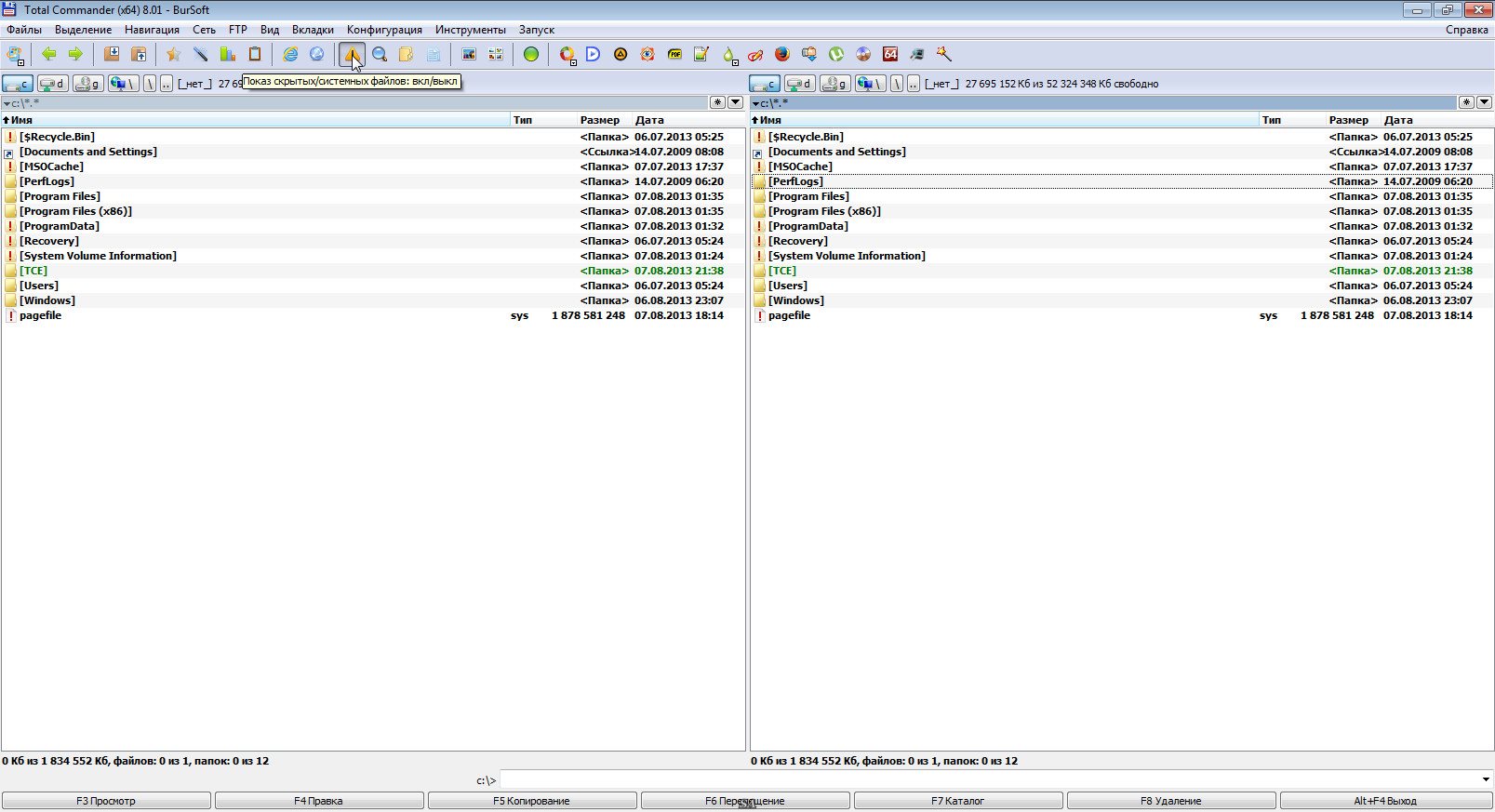This screenshot has width=1495, height=812.
Task: Launch AIMP via orange triangle icon
Action: tap(621, 54)
